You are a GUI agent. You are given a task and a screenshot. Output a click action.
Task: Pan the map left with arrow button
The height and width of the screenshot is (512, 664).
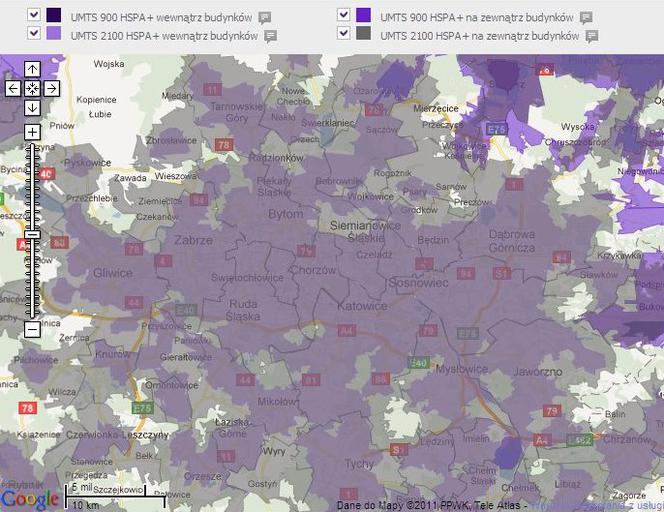click(x=13, y=89)
